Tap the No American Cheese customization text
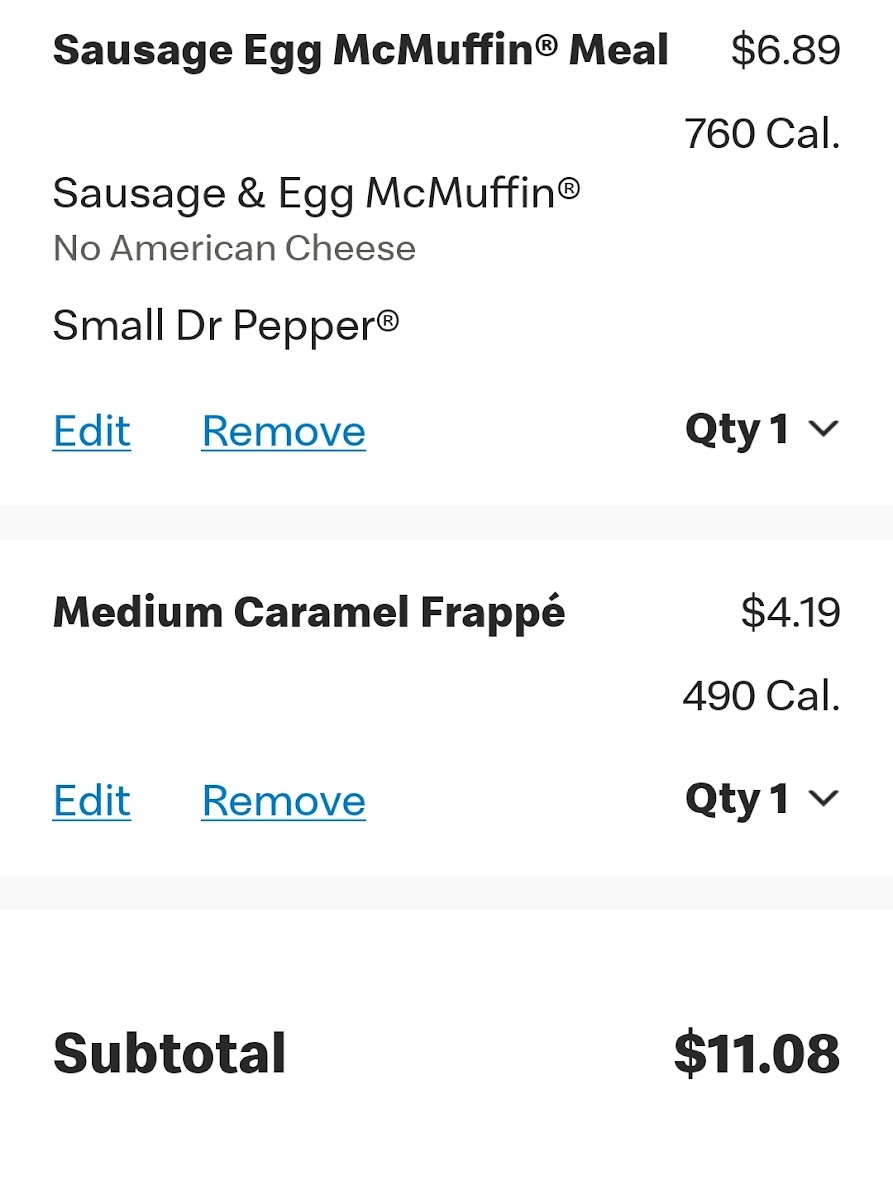This screenshot has height=1200, width=893. point(234,248)
